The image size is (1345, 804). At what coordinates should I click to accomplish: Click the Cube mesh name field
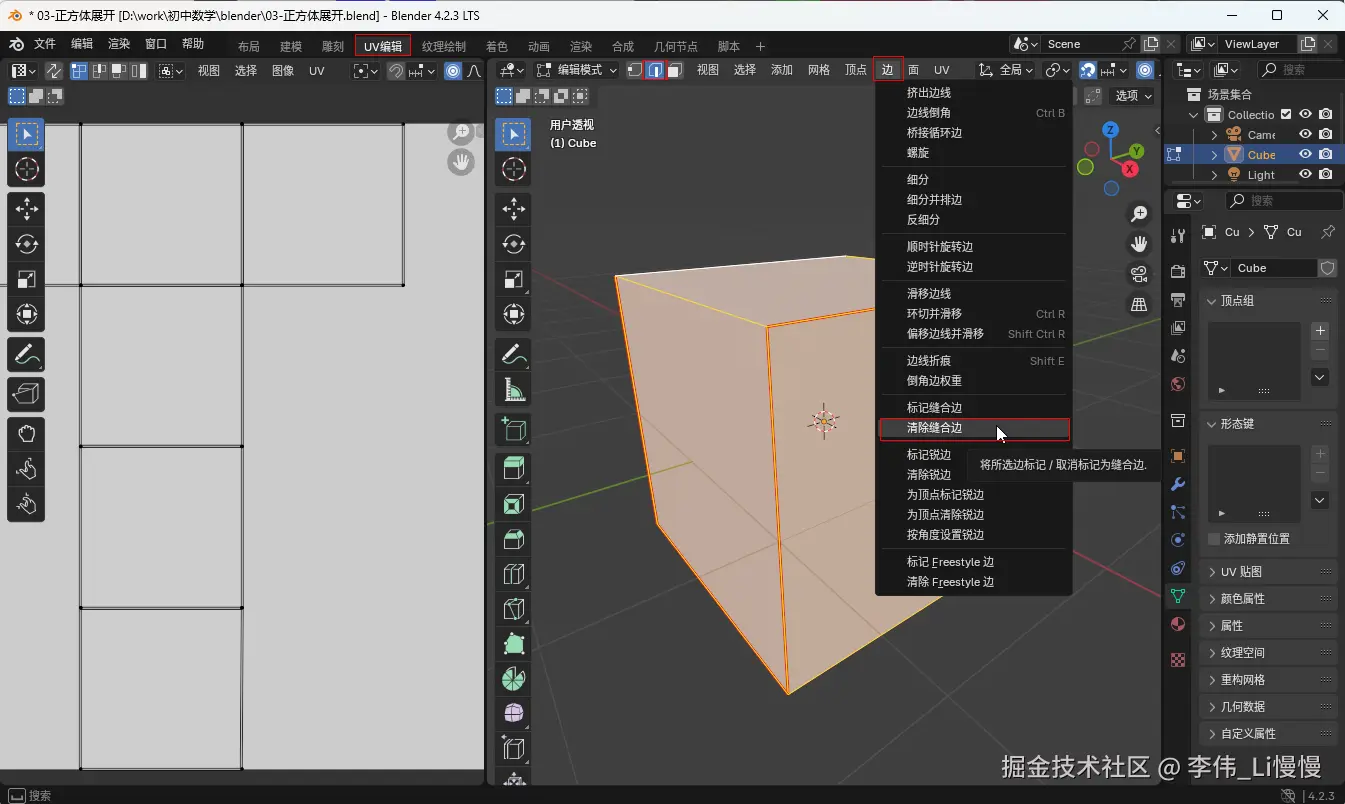pyautogui.click(x=1274, y=268)
